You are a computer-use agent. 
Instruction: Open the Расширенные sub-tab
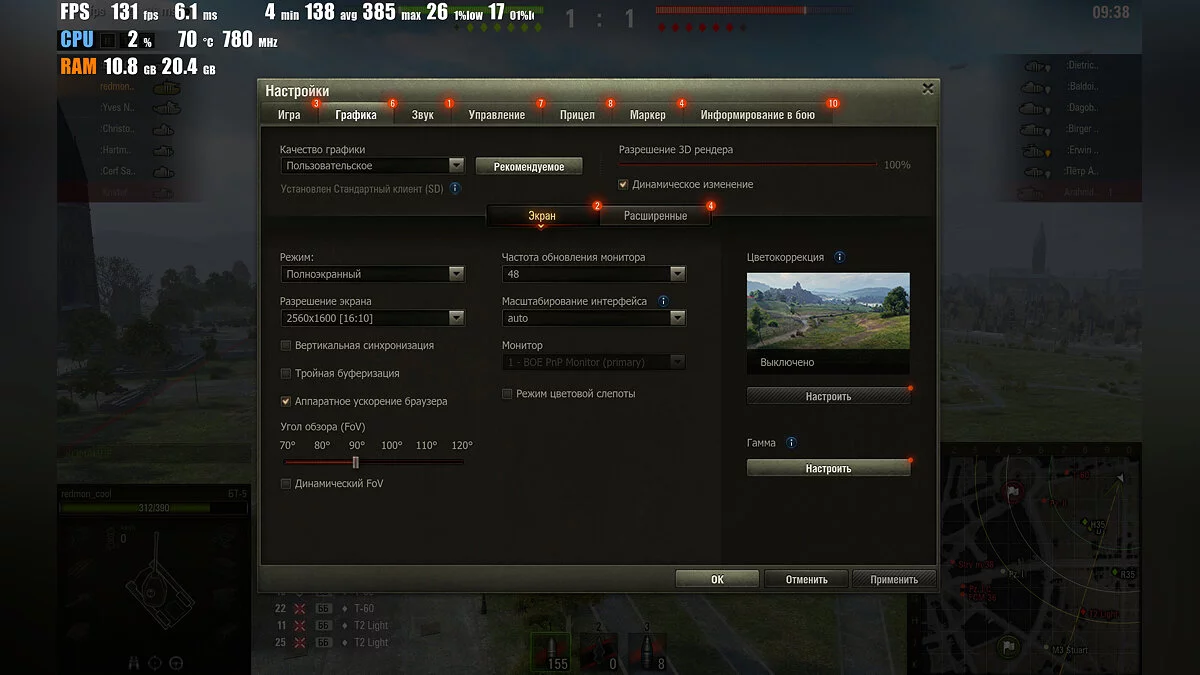tap(655, 215)
